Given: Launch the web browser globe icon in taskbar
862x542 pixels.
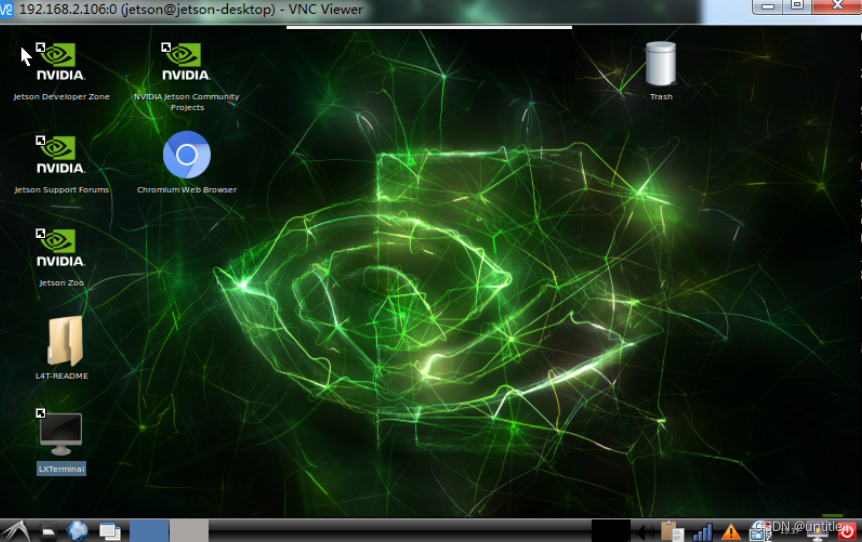Looking at the screenshot, I should click(78, 531).
